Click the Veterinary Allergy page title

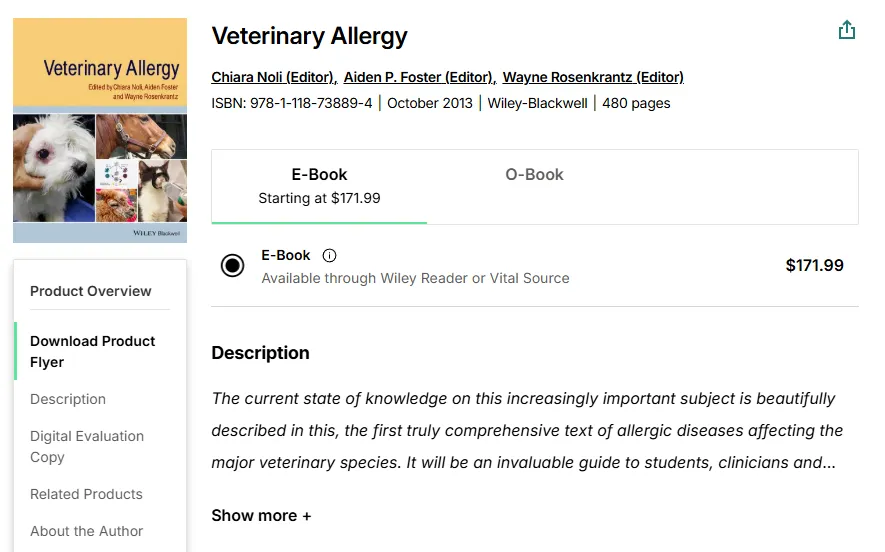coord(309,37)
